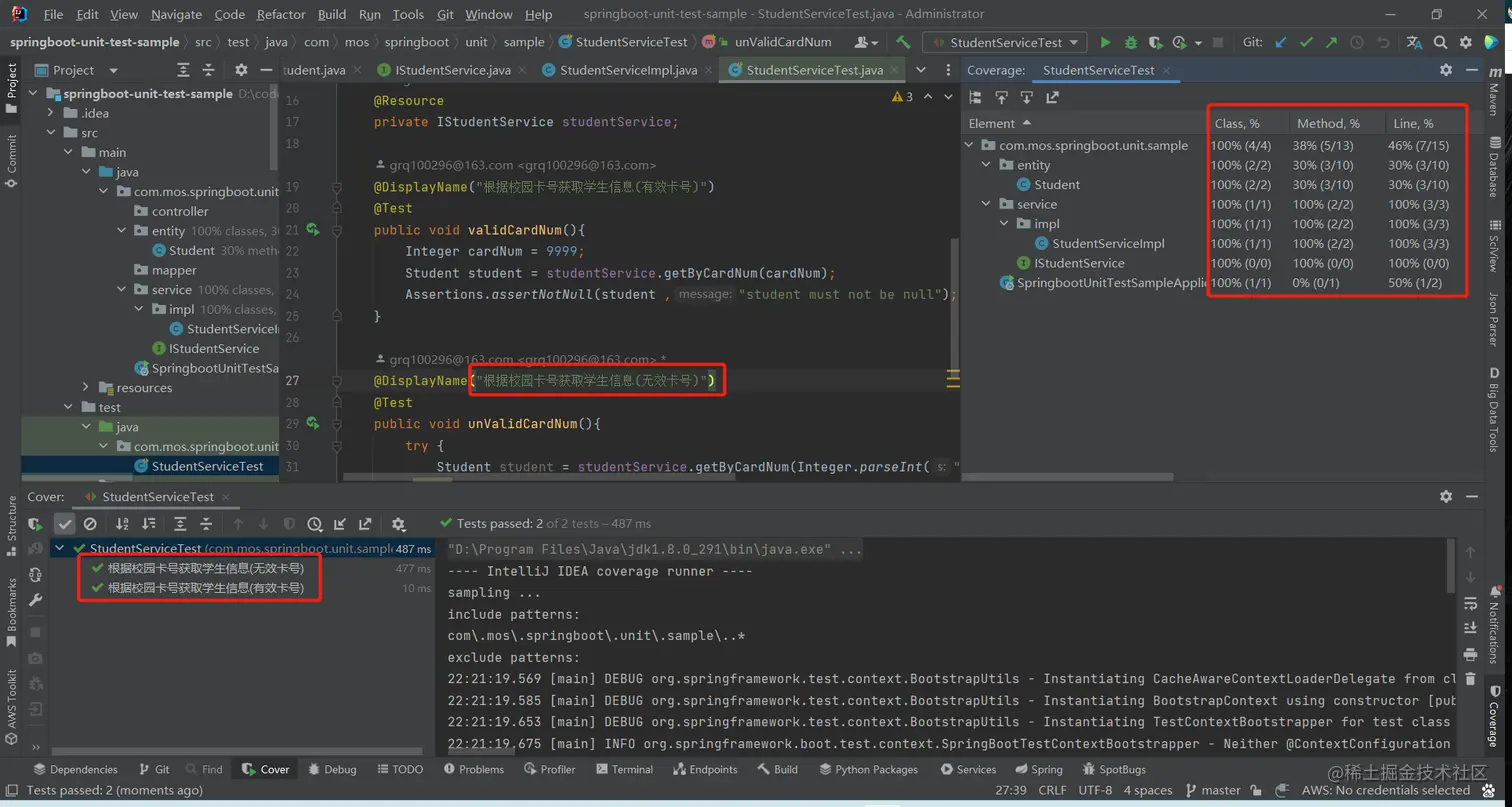Toggle Show Passed tests checkmark button
The image size is (1512, 807).
click(x=65, y=523)
